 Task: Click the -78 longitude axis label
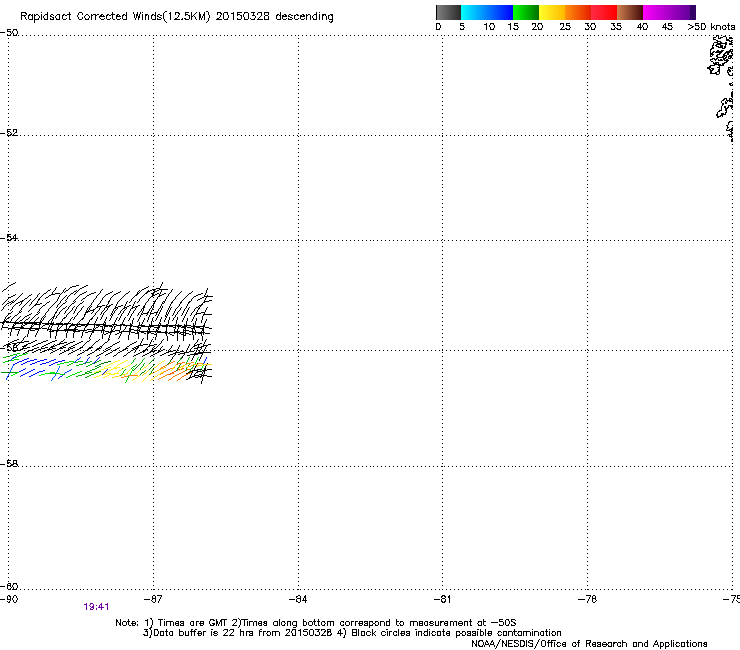click(x=587, y=599)
